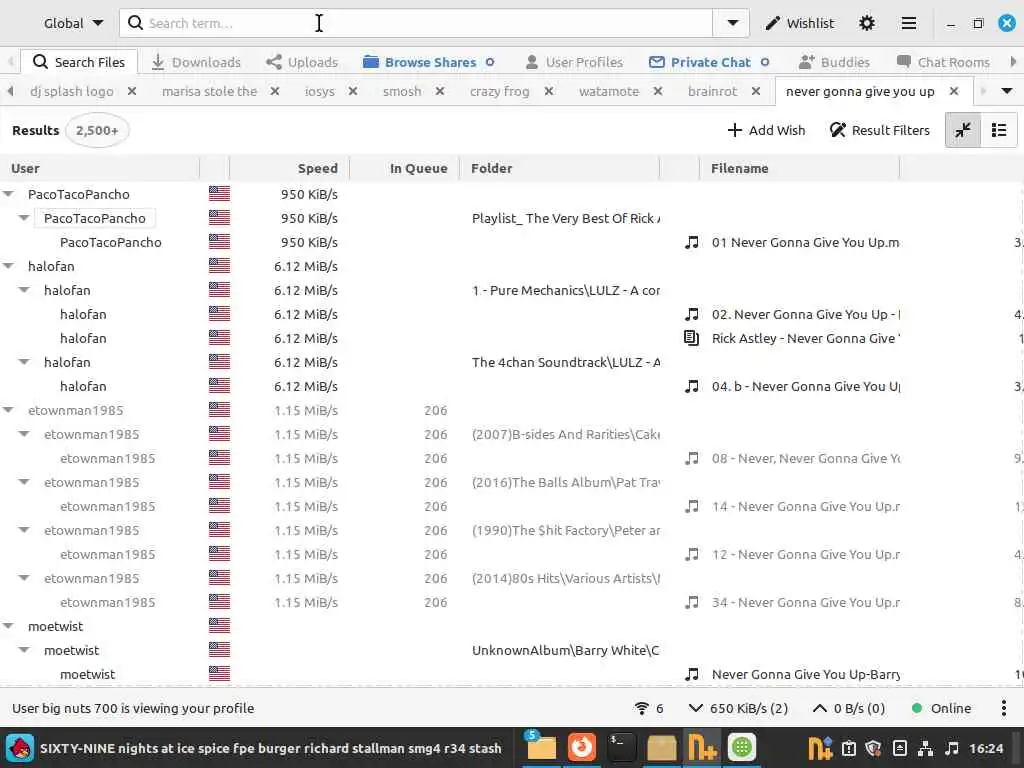Screen dimensions: 1024x768
Task: Sort by the Folder column header
Action: click(560, 168)
